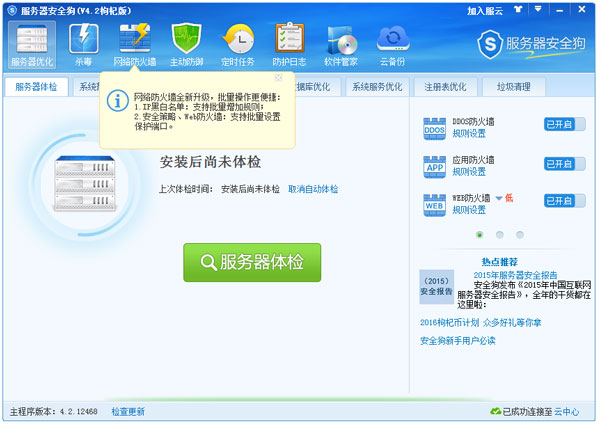Open the 防护日志 clipboard log icon
Screen dimensions: 600x425
289,45
